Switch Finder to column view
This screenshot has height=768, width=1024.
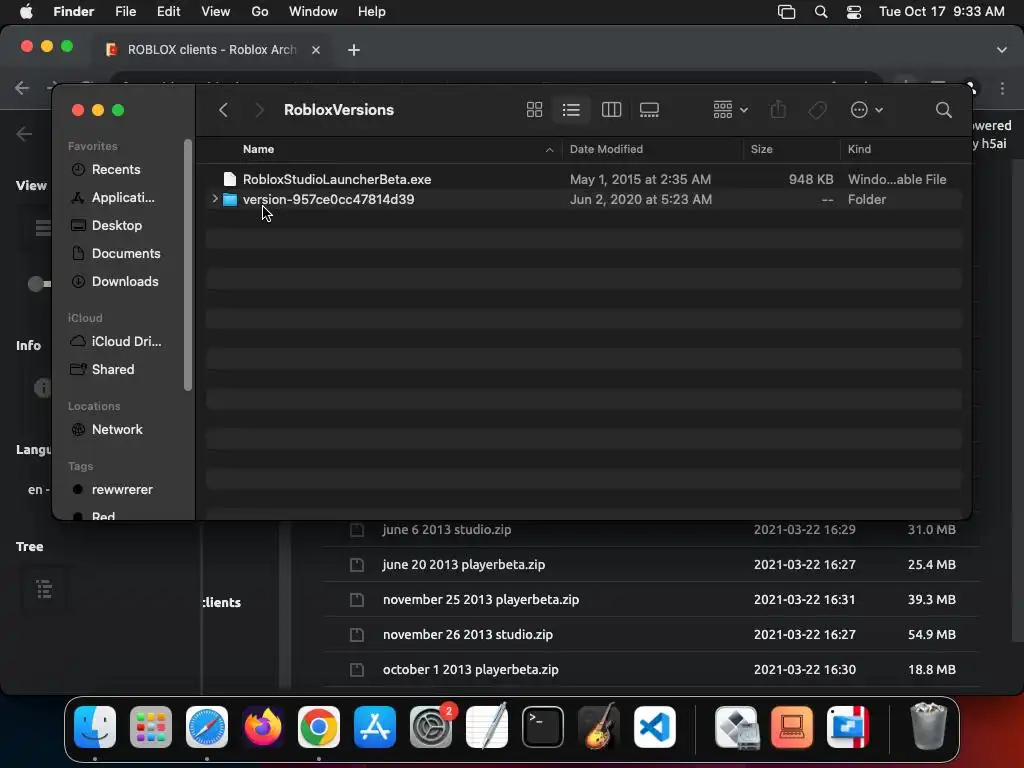[611, 110]
